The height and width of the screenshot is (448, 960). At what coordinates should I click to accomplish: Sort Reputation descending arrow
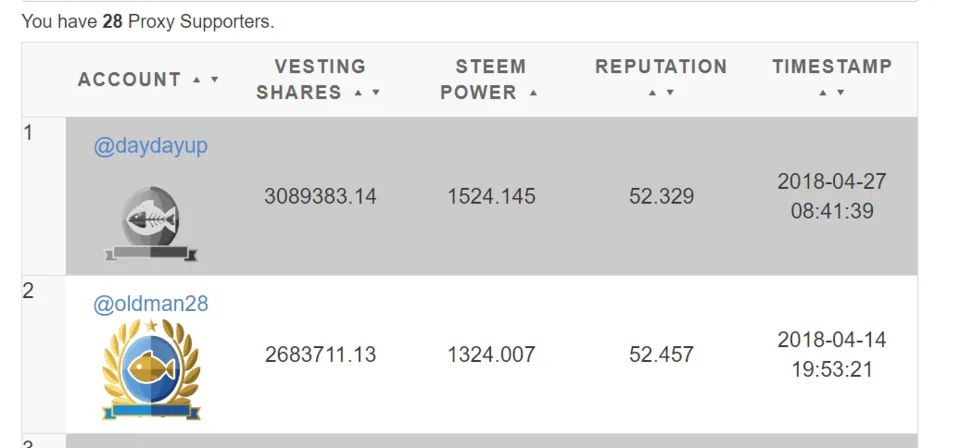click(670, 93)
